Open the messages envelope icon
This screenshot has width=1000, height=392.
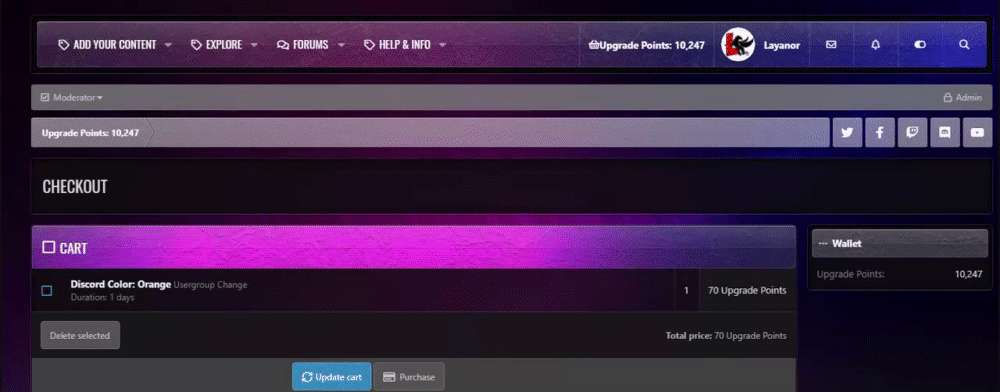831,45
